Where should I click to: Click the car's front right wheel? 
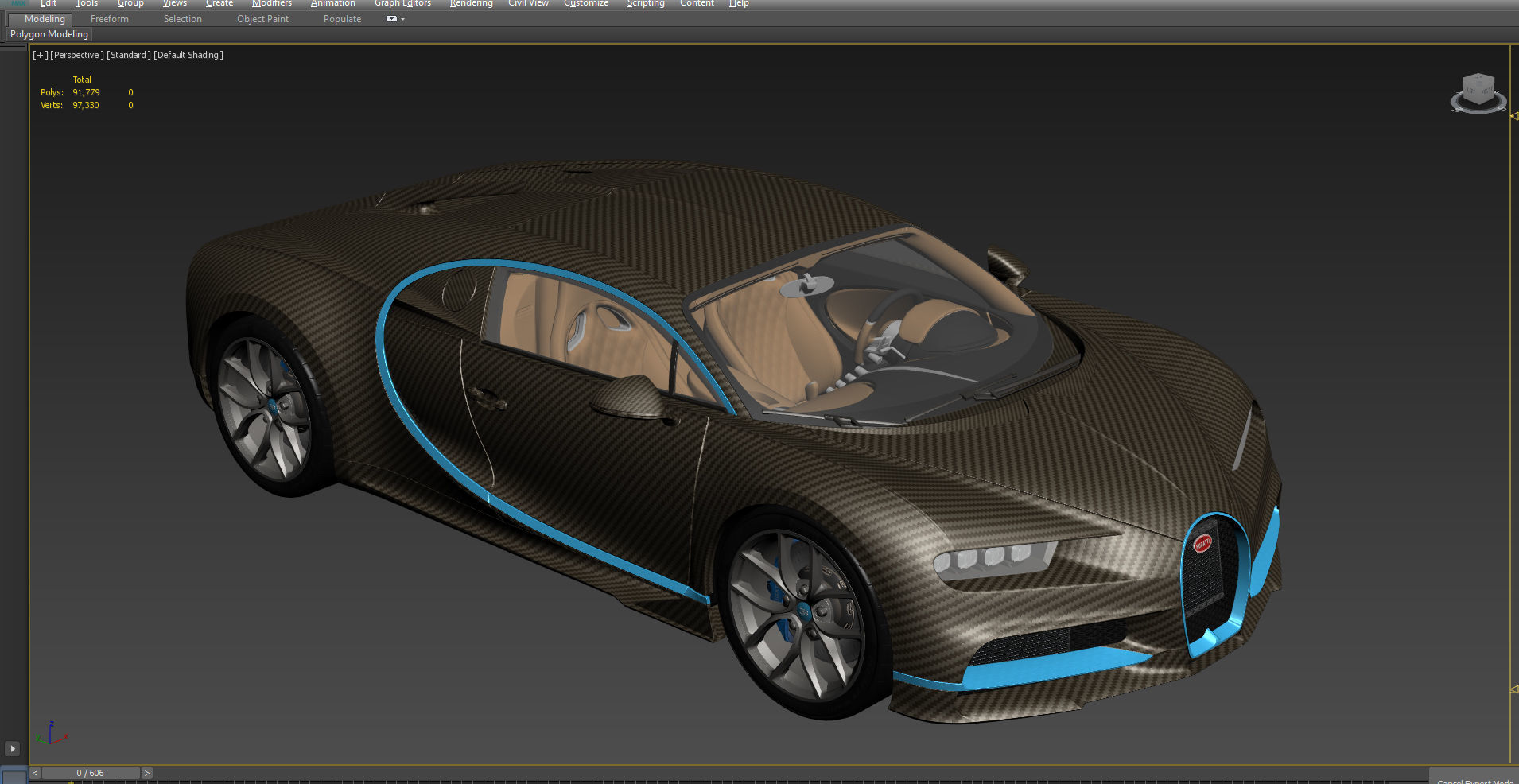click(x=803, y=613)
